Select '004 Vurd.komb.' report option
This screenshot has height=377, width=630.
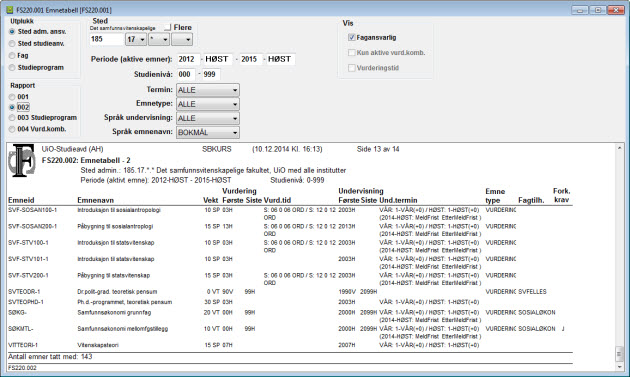coord(12,129)
